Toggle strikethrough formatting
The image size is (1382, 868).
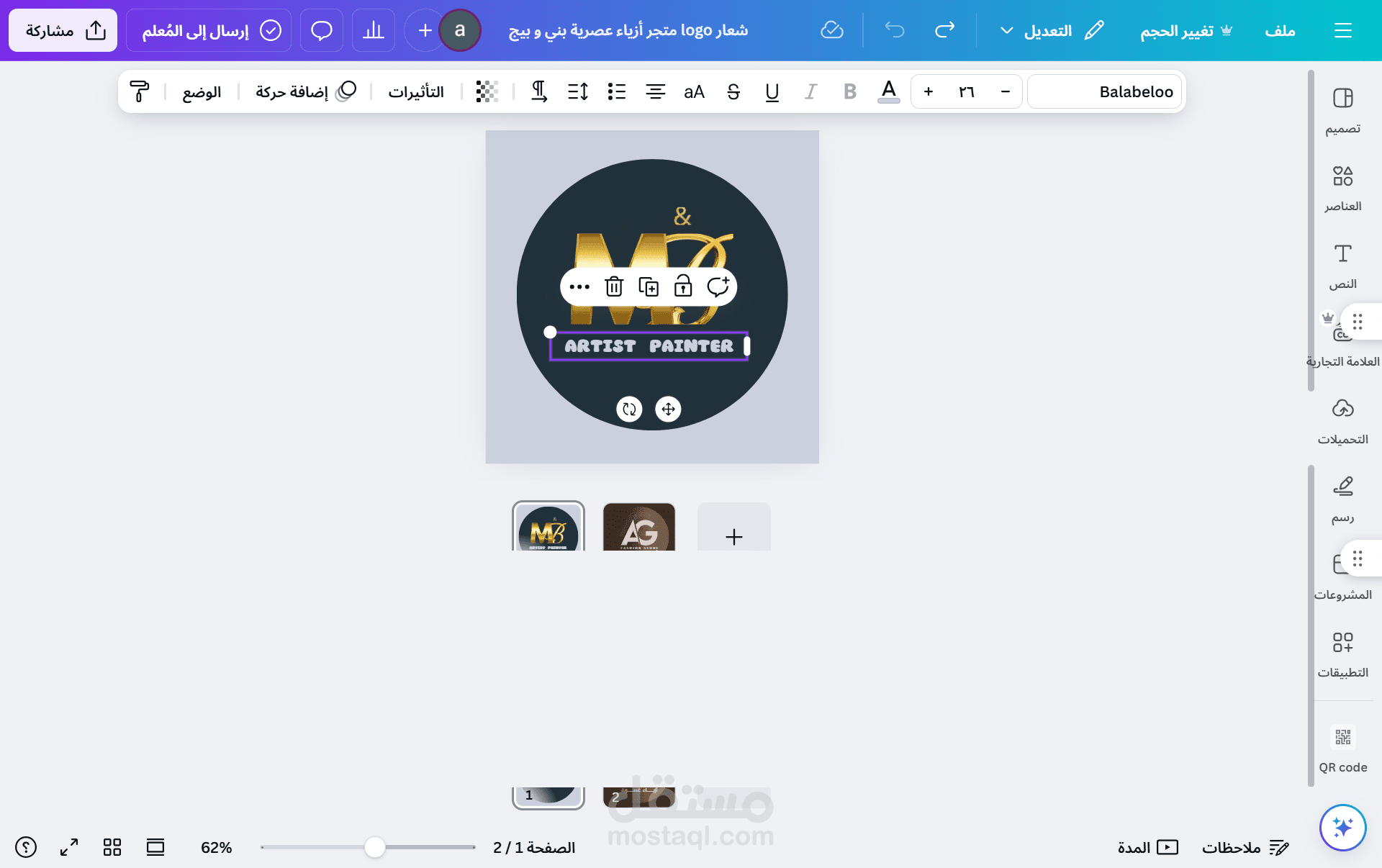pos(733,91)
